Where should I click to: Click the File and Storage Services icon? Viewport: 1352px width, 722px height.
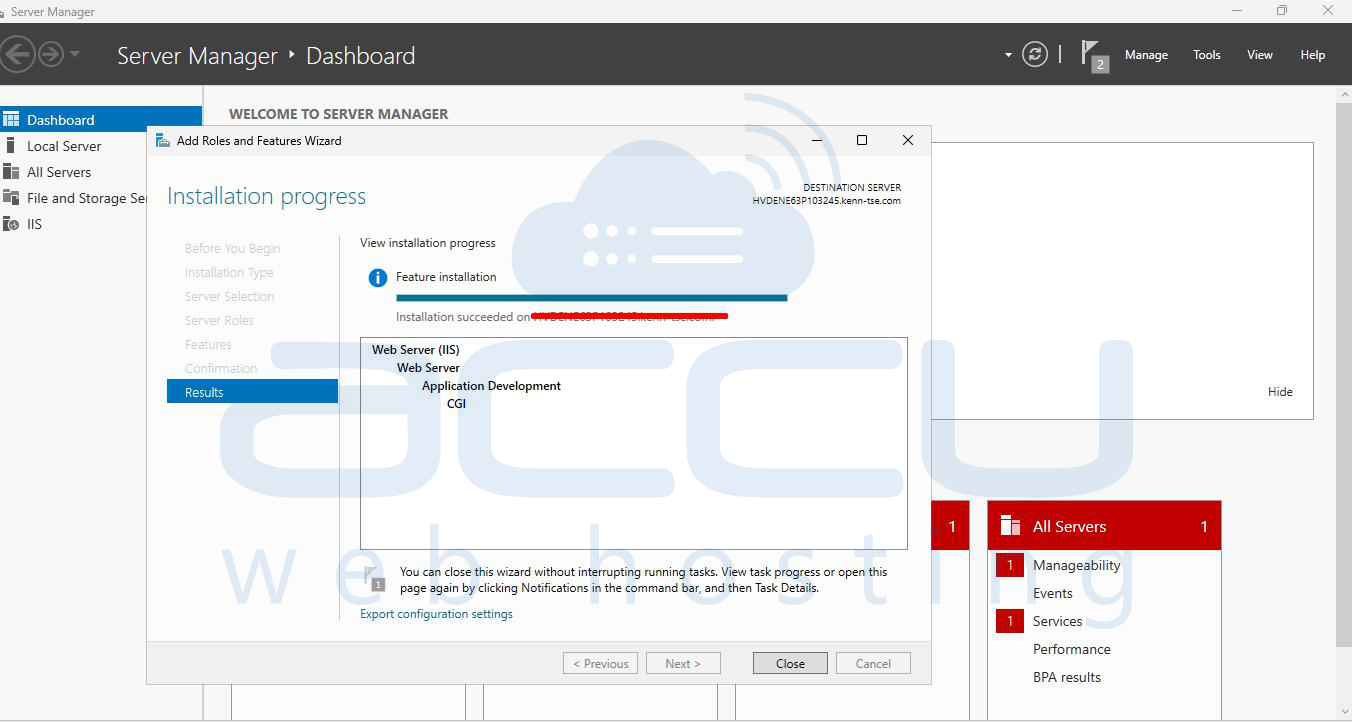coord(11,198)
